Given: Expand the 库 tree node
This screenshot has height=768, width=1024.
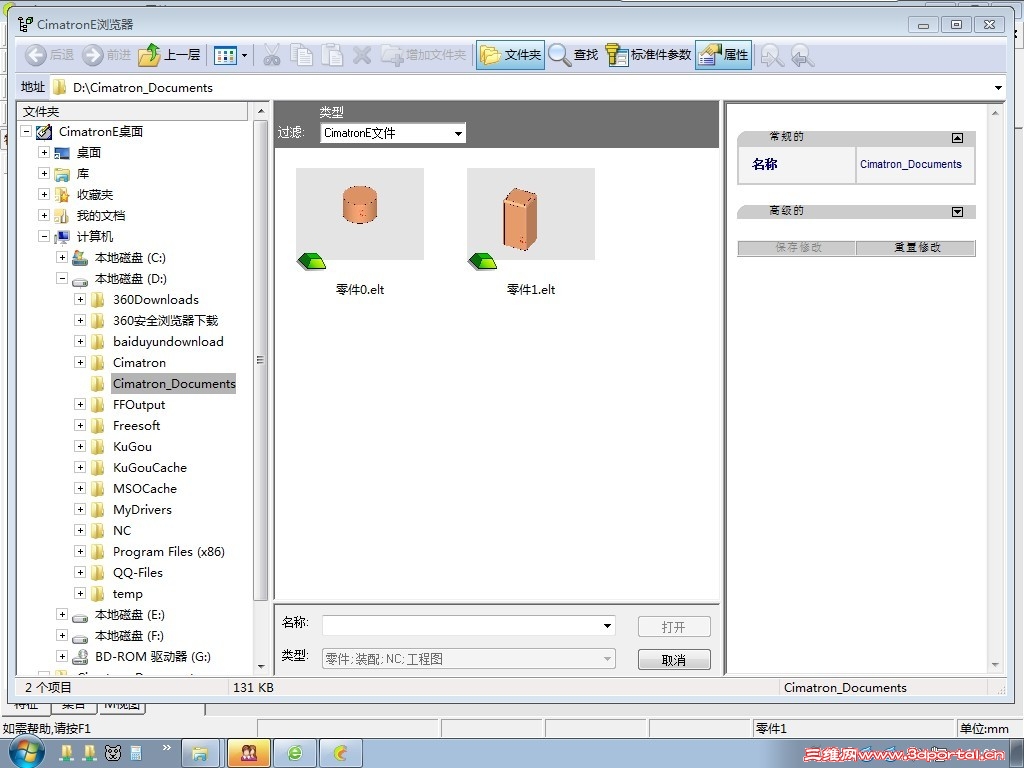Looking at the screenshot, I should pyautogui.click(x=44, y=173).
